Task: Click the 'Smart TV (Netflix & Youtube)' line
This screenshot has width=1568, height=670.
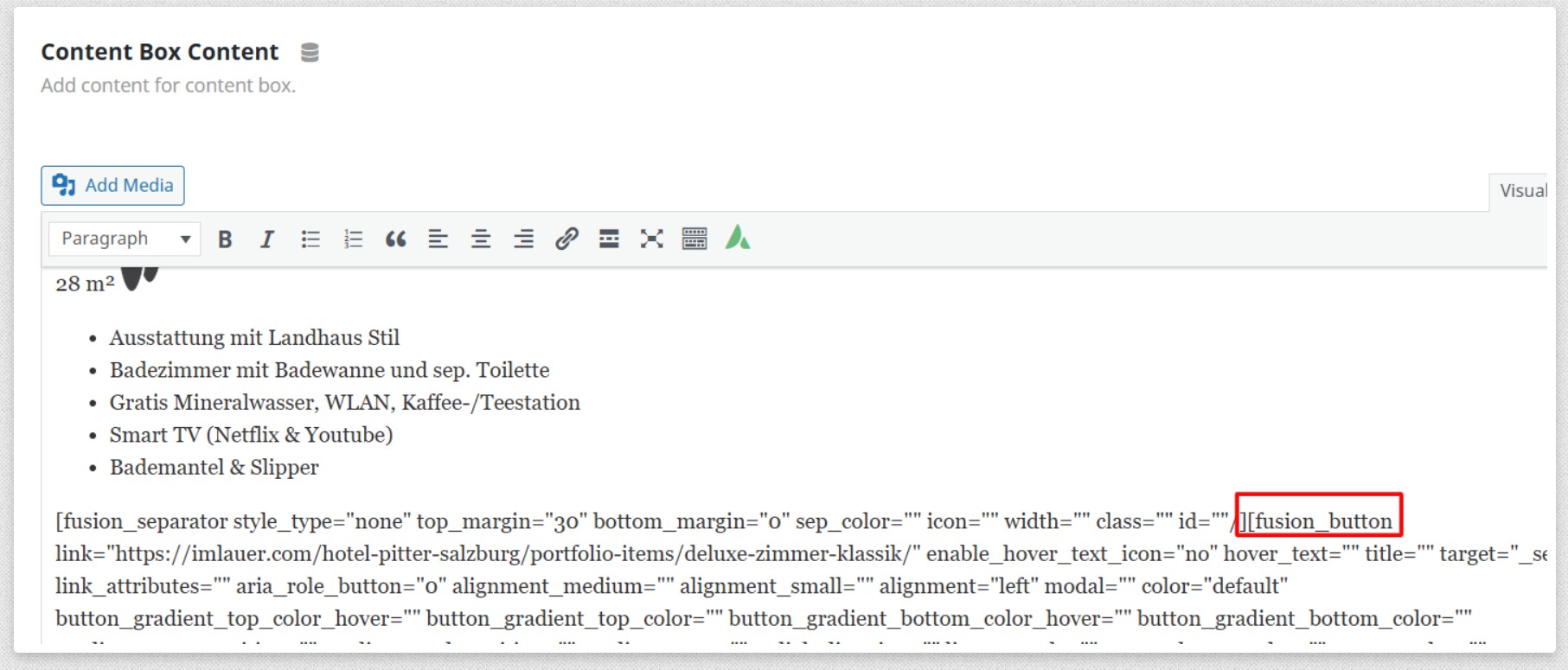Action: pyautogui.click(x=251, y=435)
